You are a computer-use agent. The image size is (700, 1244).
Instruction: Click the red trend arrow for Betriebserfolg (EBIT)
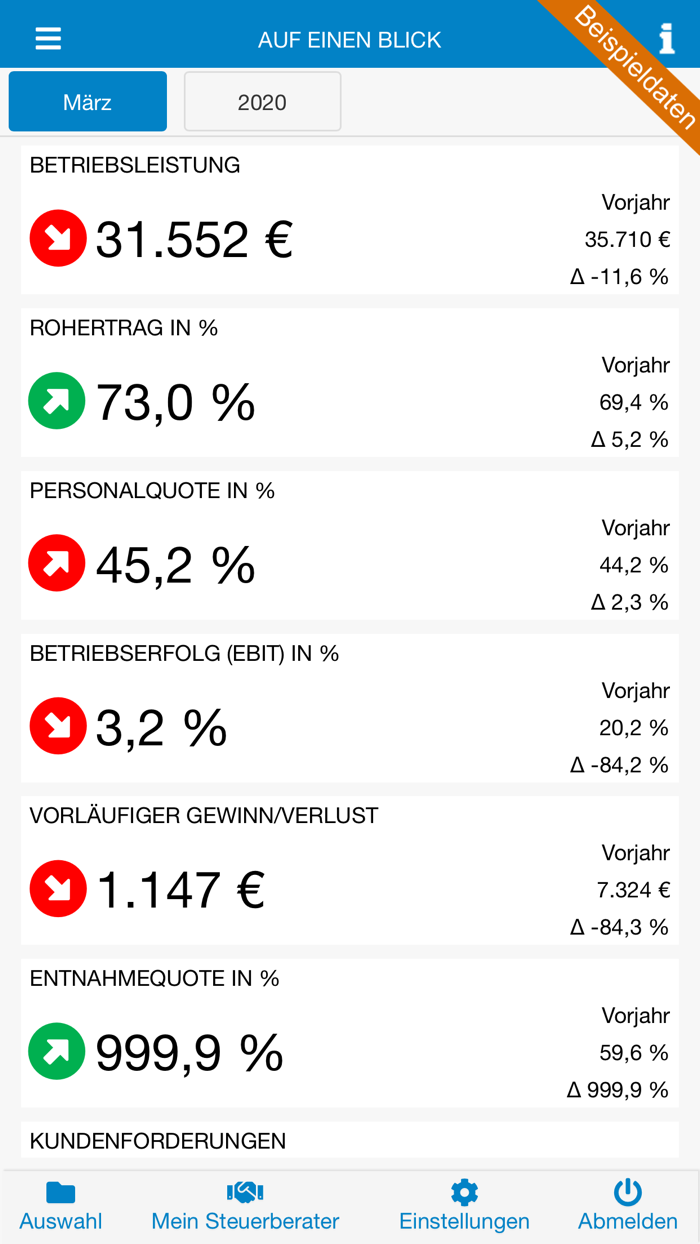pos(57,726)
